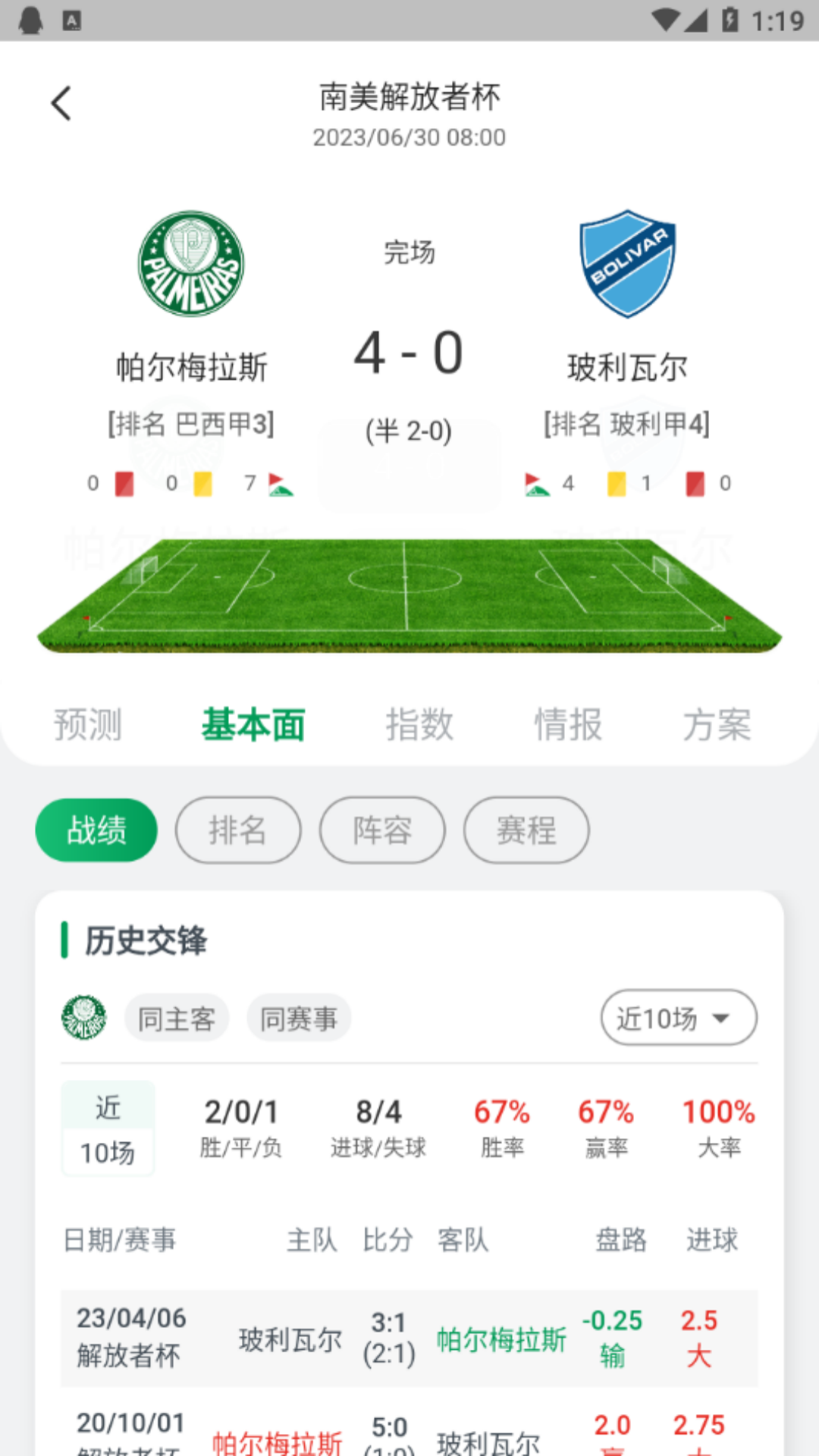Tap Bolivar's corner flag icon
The height and width of the screenshot is (1456, 819).
pos(539,483)
